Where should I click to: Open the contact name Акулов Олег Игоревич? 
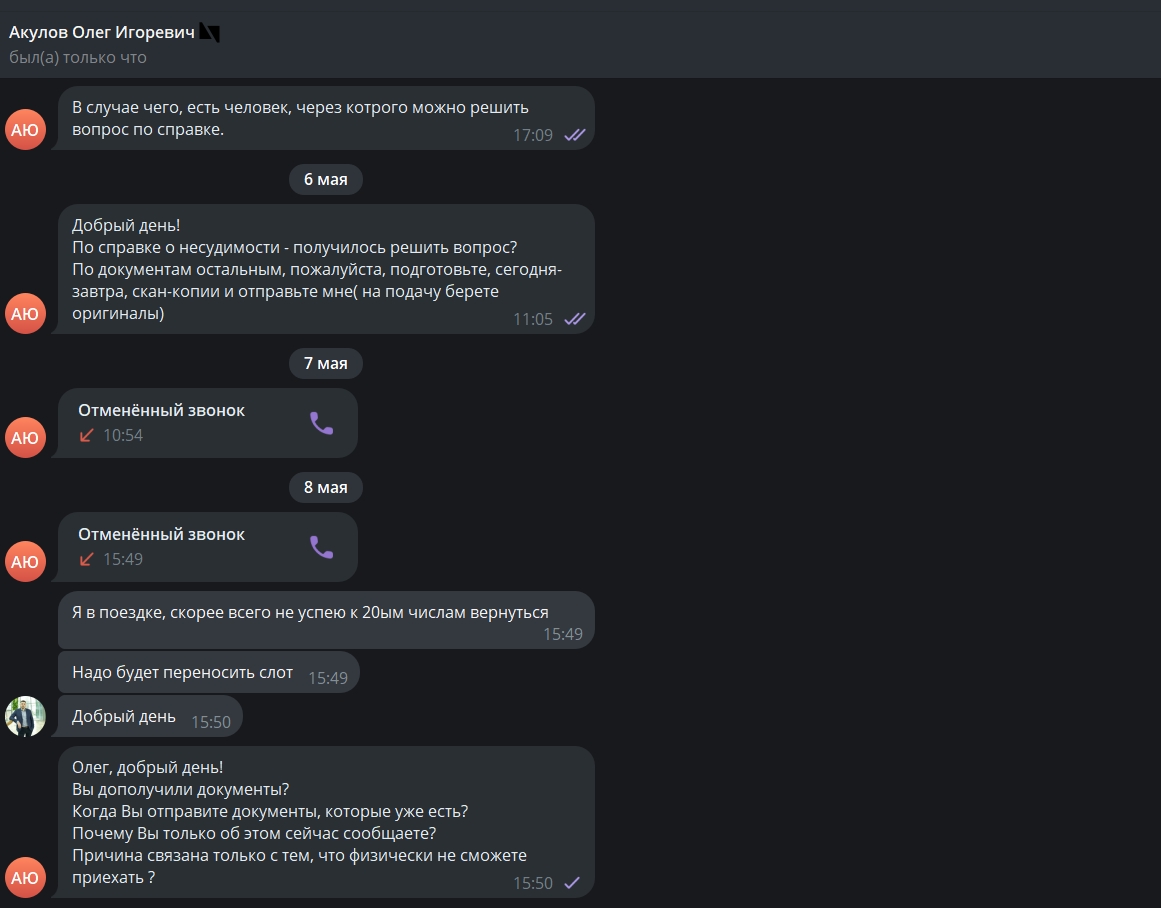click(x=101, y=33)
